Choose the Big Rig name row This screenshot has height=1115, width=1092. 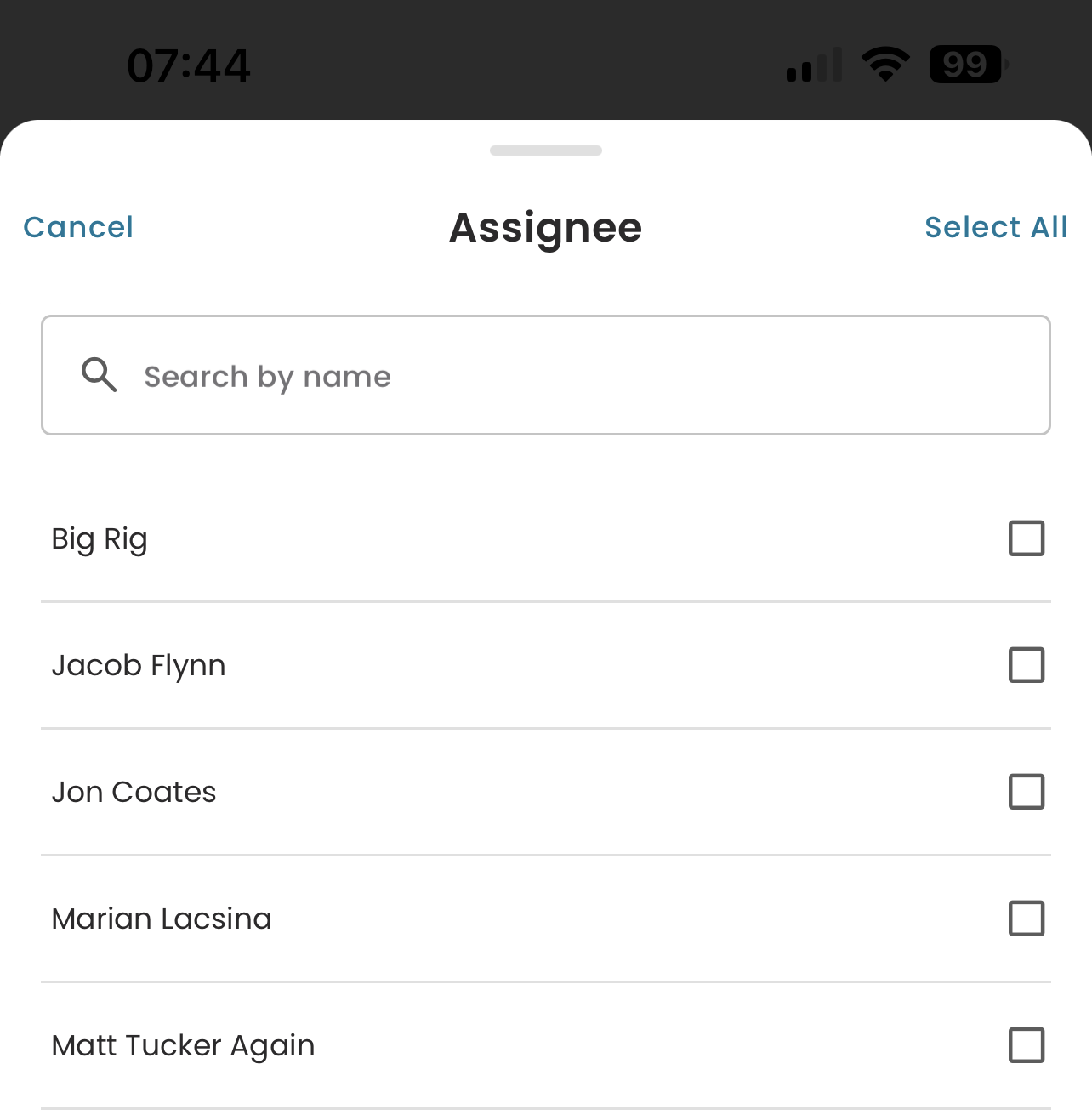point(546,538)
